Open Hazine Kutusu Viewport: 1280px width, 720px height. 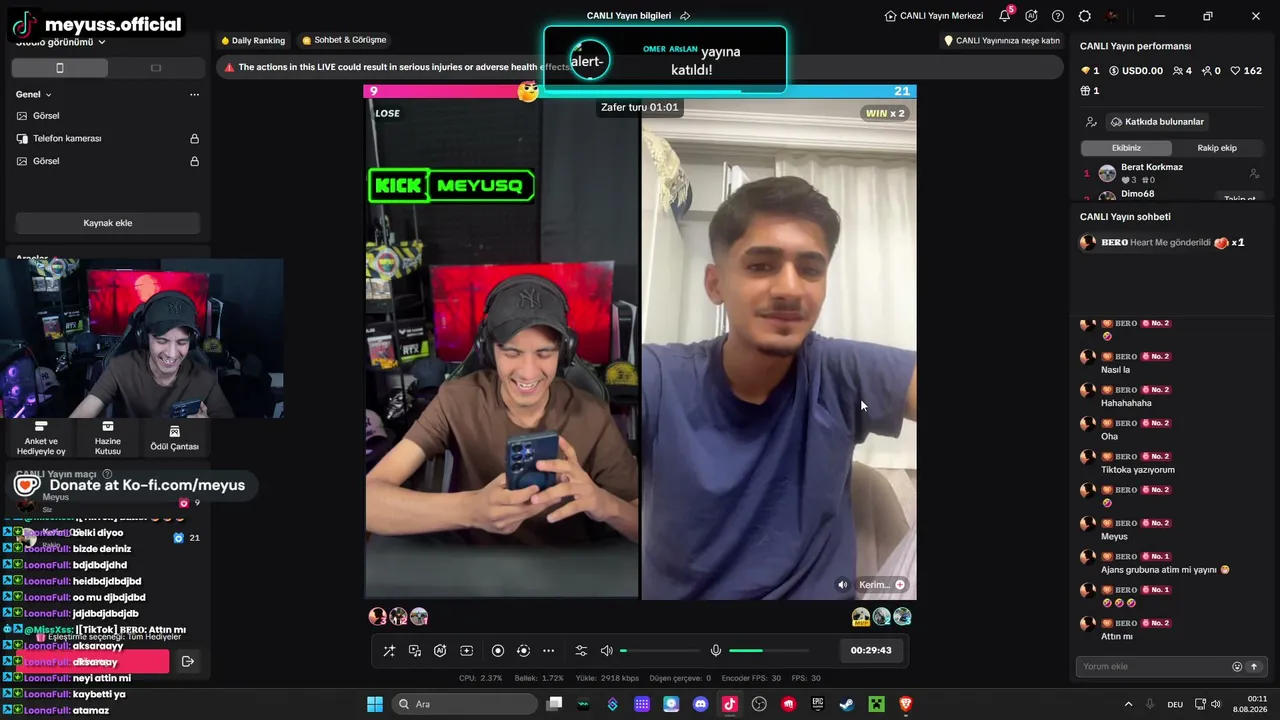click(108, 438)
